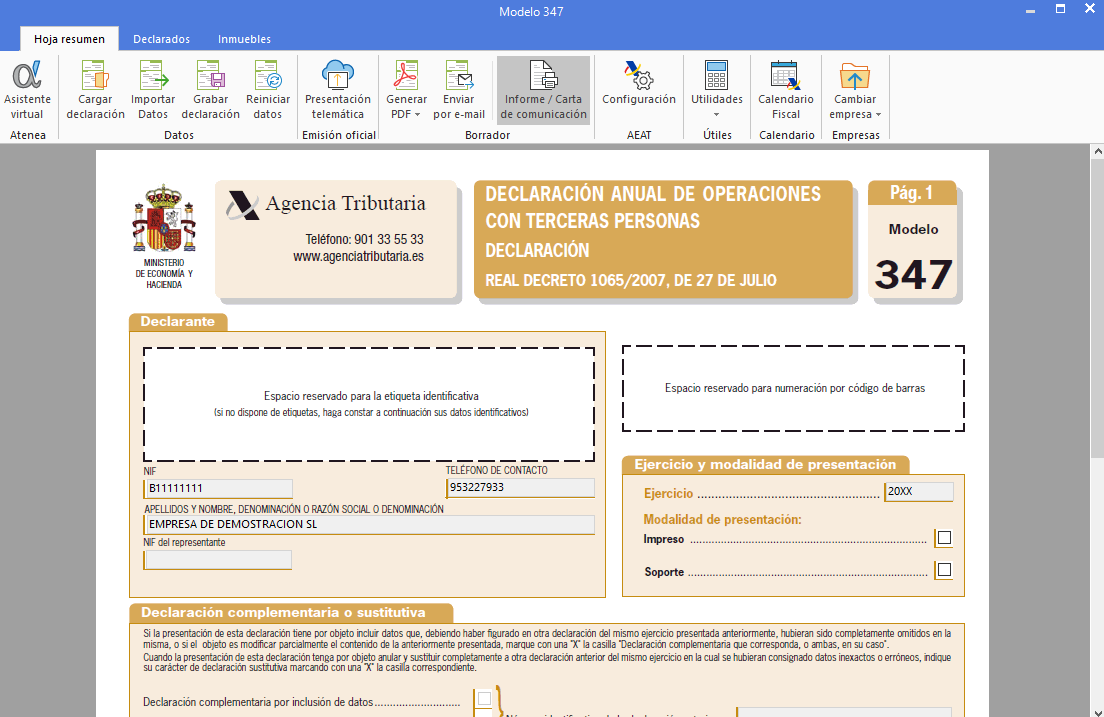The height and width of the screenshot is (717, 1104).
Task: Open AEAT Configuración
Action: 639,85
